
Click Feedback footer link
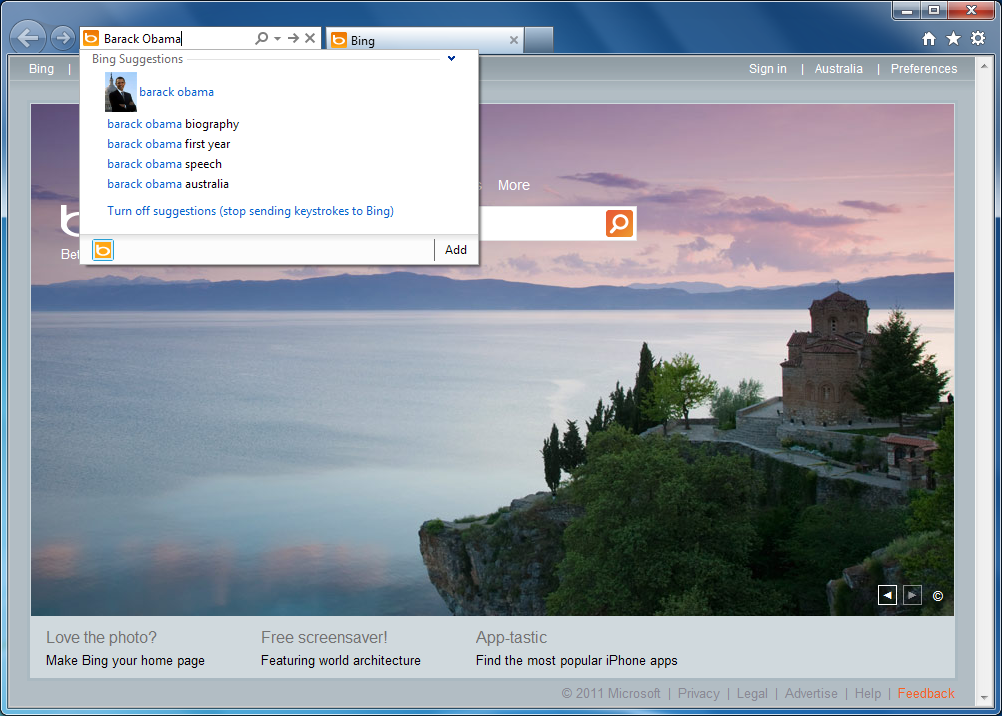(x=926, y=693)
